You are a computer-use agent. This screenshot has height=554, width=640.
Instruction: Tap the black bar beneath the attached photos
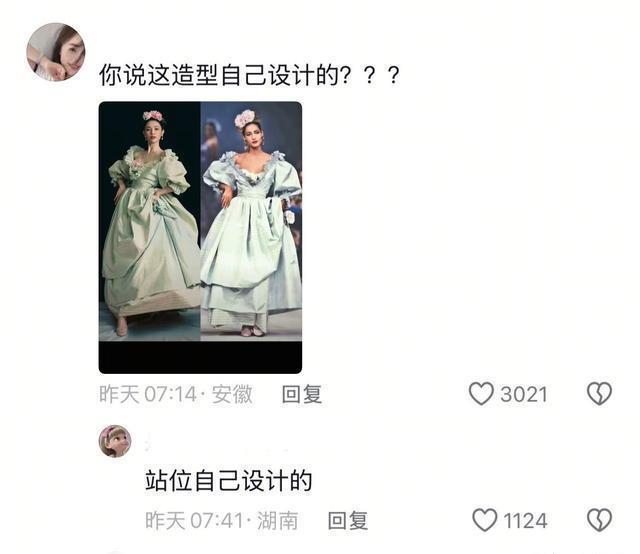tap(200, 357)
